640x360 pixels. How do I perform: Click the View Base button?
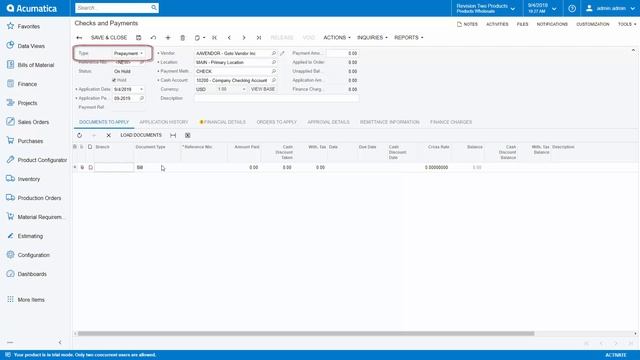(263, 89)
